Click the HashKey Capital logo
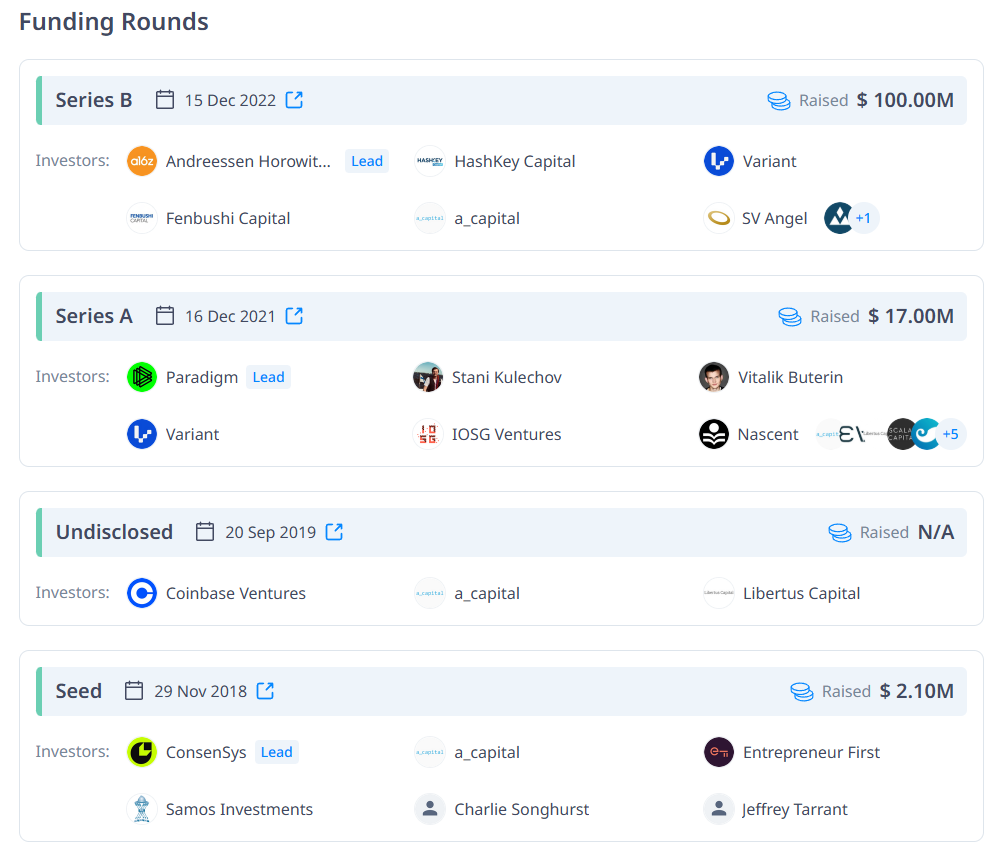Viewport: 989px width, 857px height. point(430,161)
